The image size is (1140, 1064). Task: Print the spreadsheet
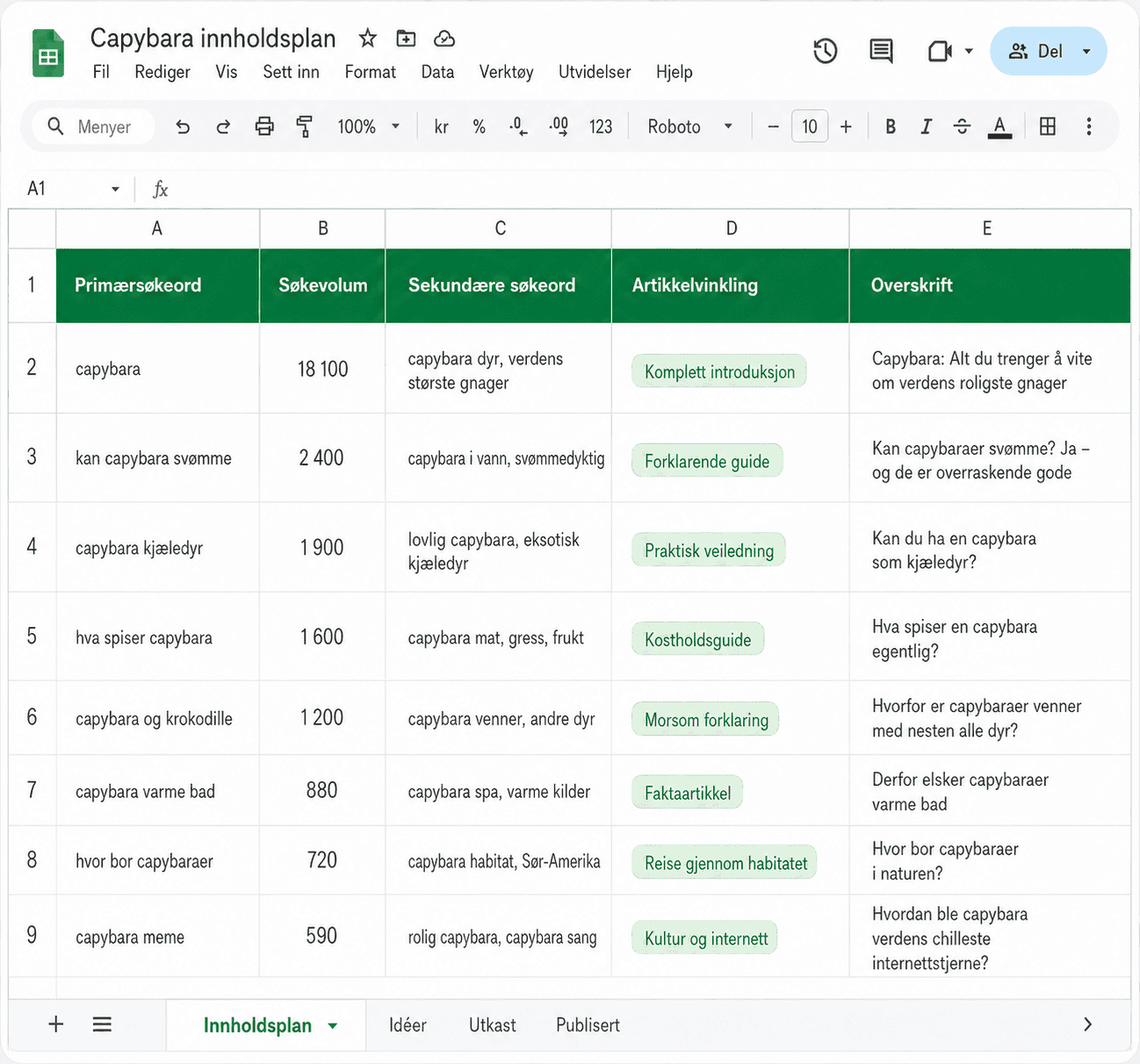coord(264,126)
